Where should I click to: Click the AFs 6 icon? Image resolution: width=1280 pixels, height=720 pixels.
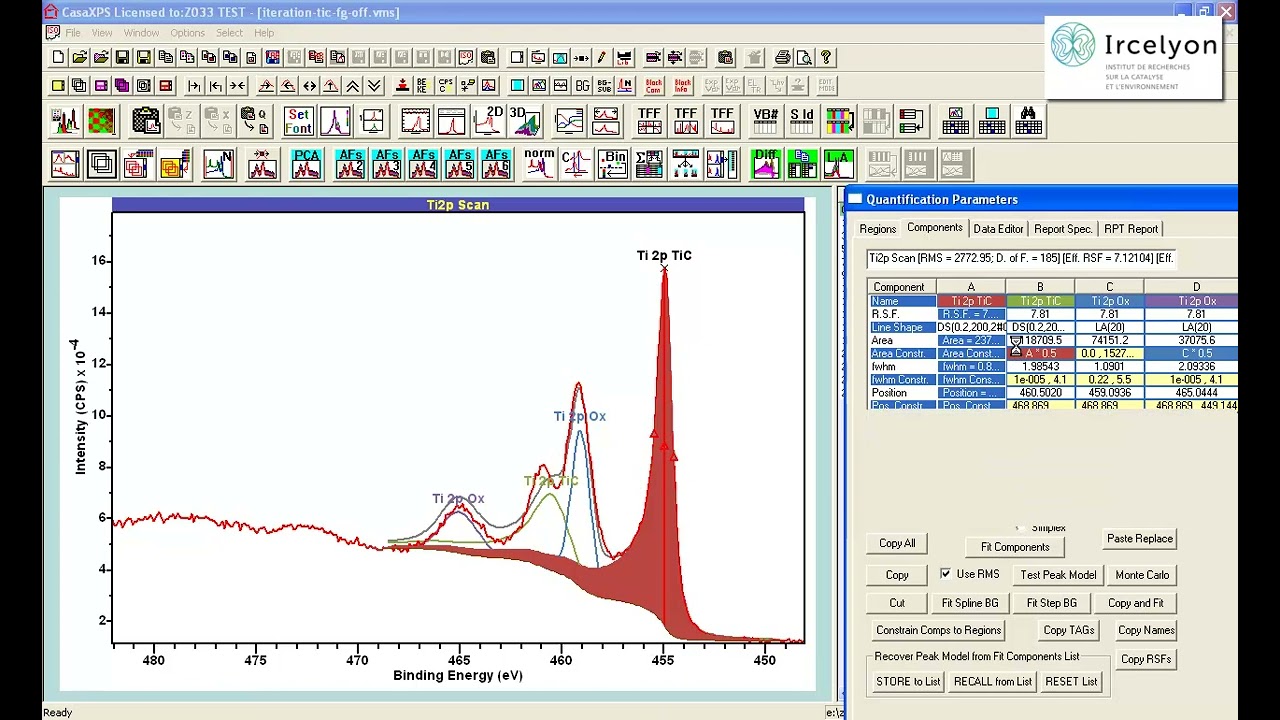pos(496,164)
